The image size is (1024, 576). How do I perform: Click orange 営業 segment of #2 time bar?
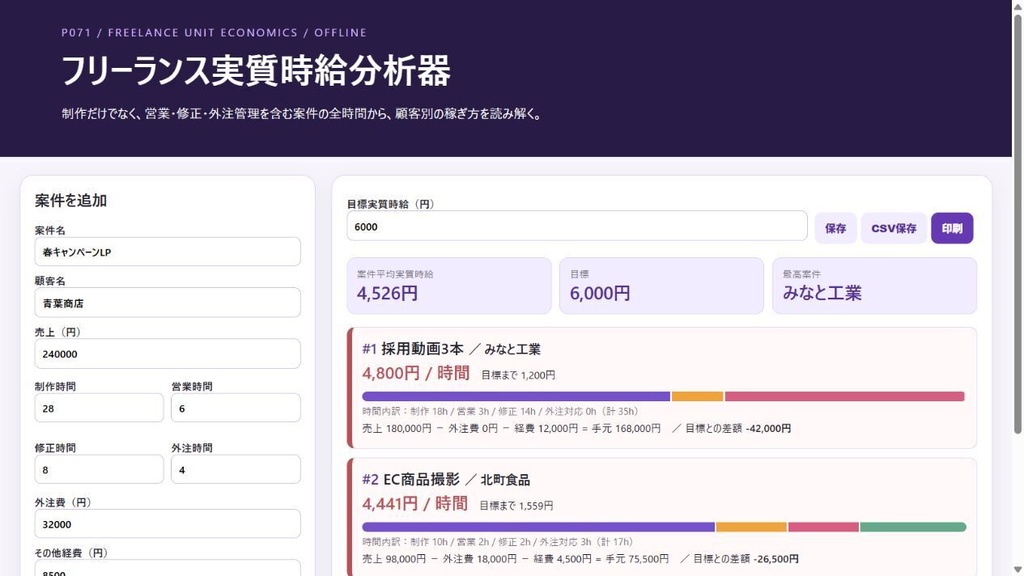point(751,527)
